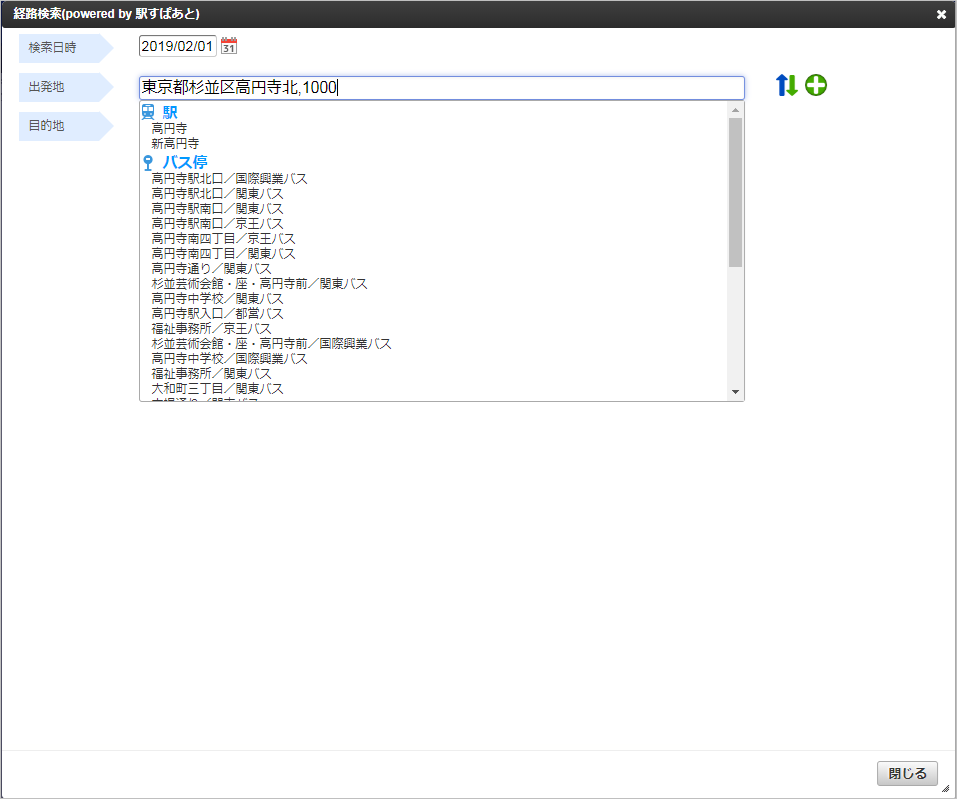957x799 pixels.
Task: Choose 高円寺中学校／国際興業バス
Action: click(229, 358)
